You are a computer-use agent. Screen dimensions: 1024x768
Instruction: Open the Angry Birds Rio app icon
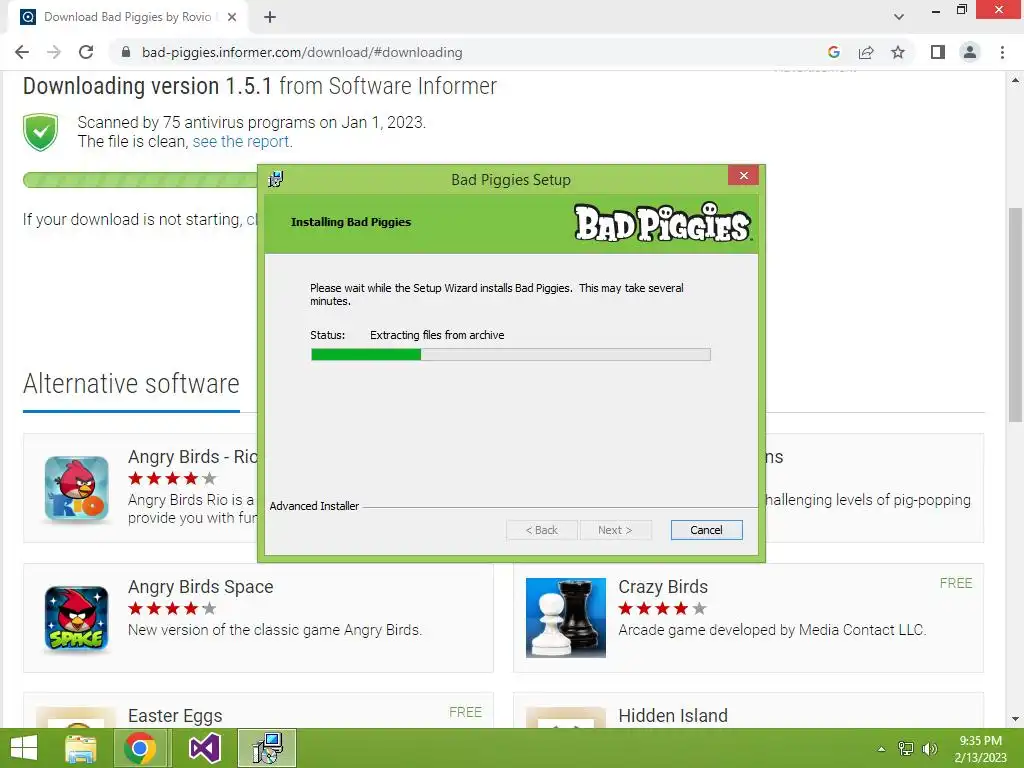[x=76, y=488]
